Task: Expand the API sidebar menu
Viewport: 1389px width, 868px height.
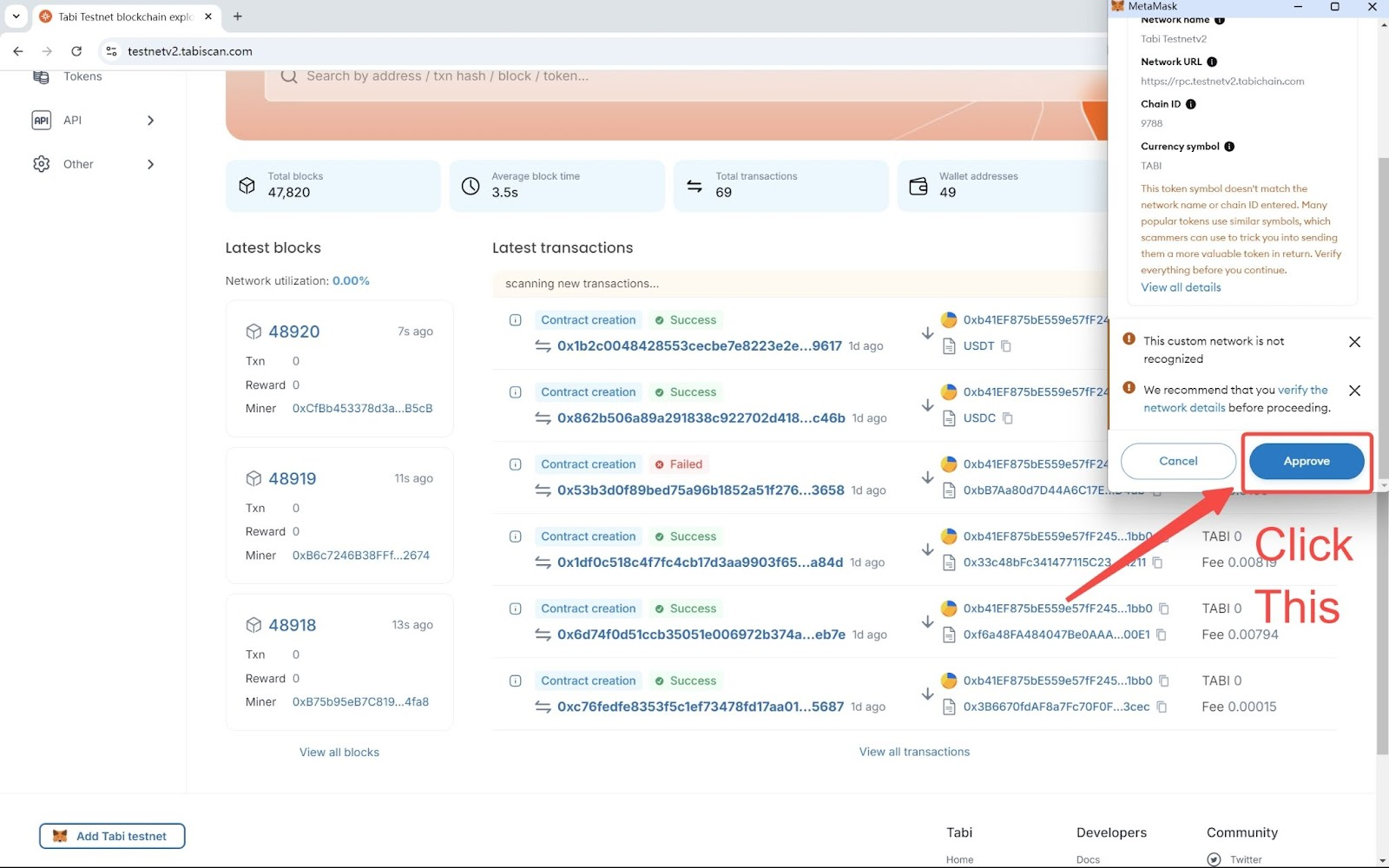Action: click(150, 121)
